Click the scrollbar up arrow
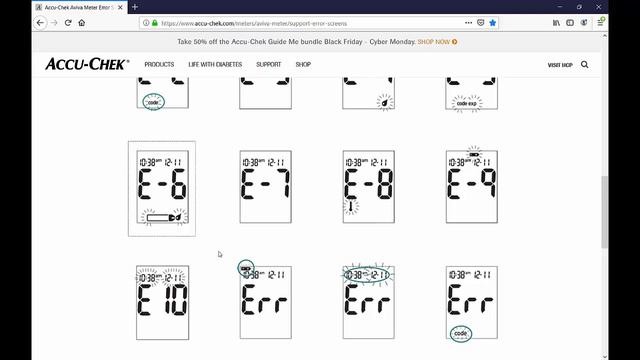The width and height of the screenshot is (640, 360). click(604, 36)
